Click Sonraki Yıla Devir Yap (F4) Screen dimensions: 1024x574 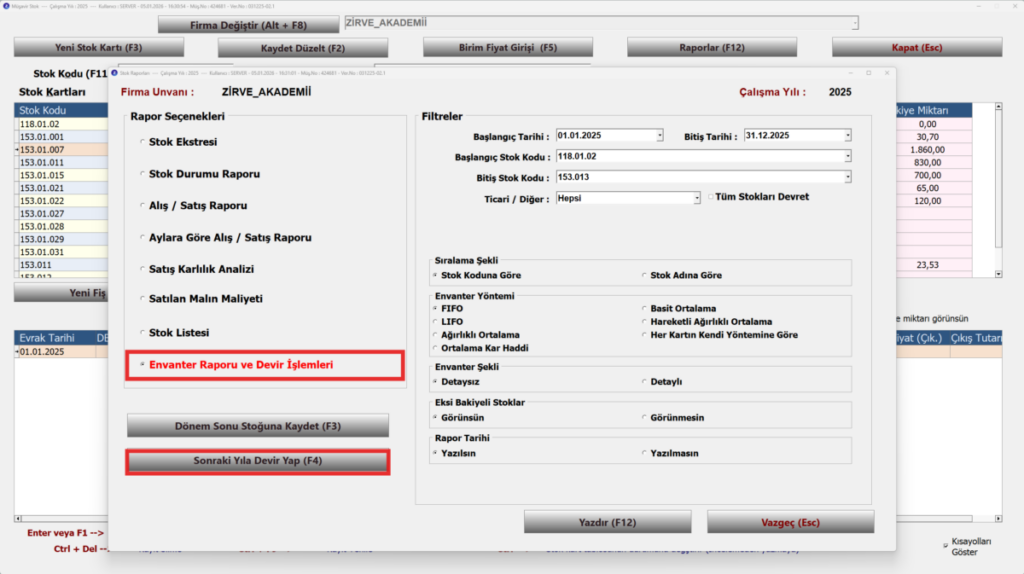tap(258, 461)
